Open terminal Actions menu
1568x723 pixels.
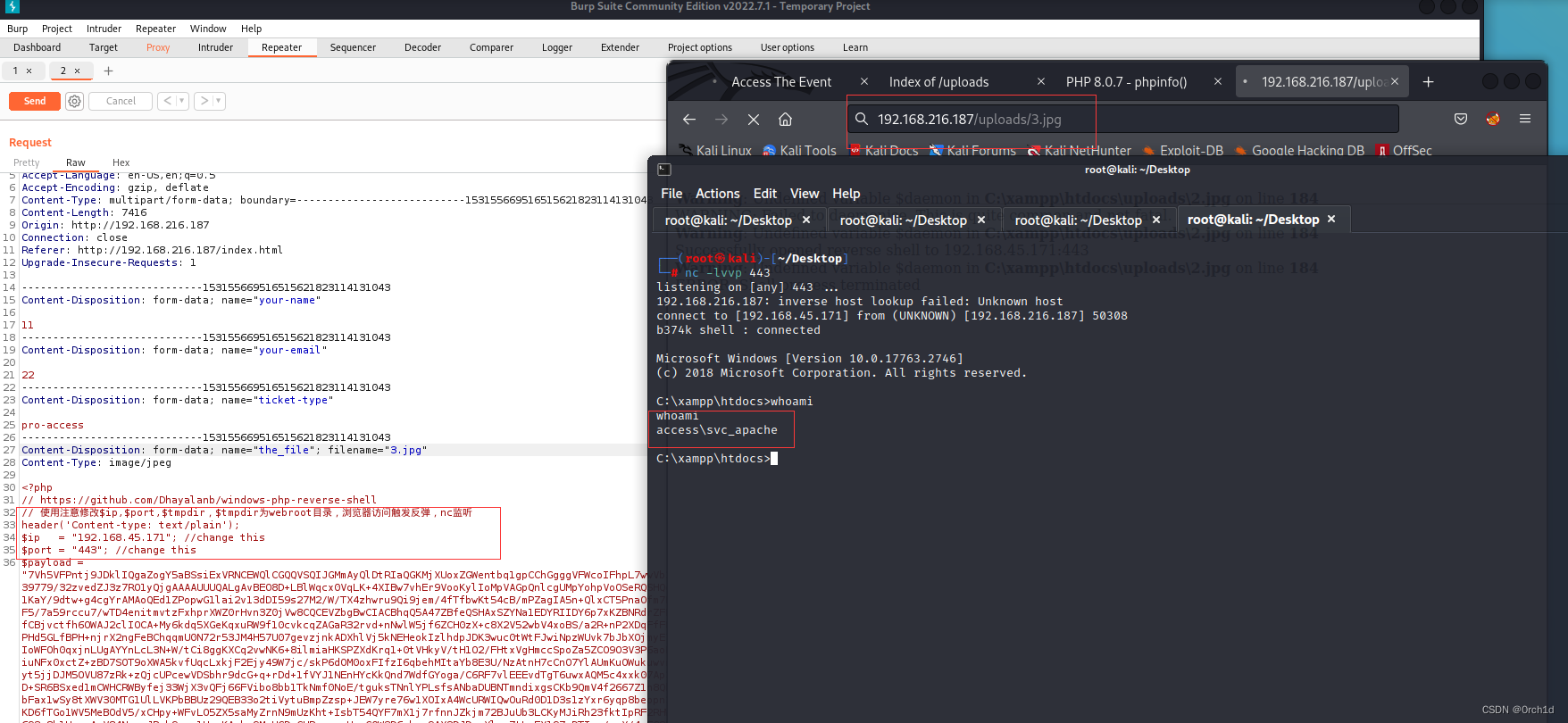tap(718, 194)
